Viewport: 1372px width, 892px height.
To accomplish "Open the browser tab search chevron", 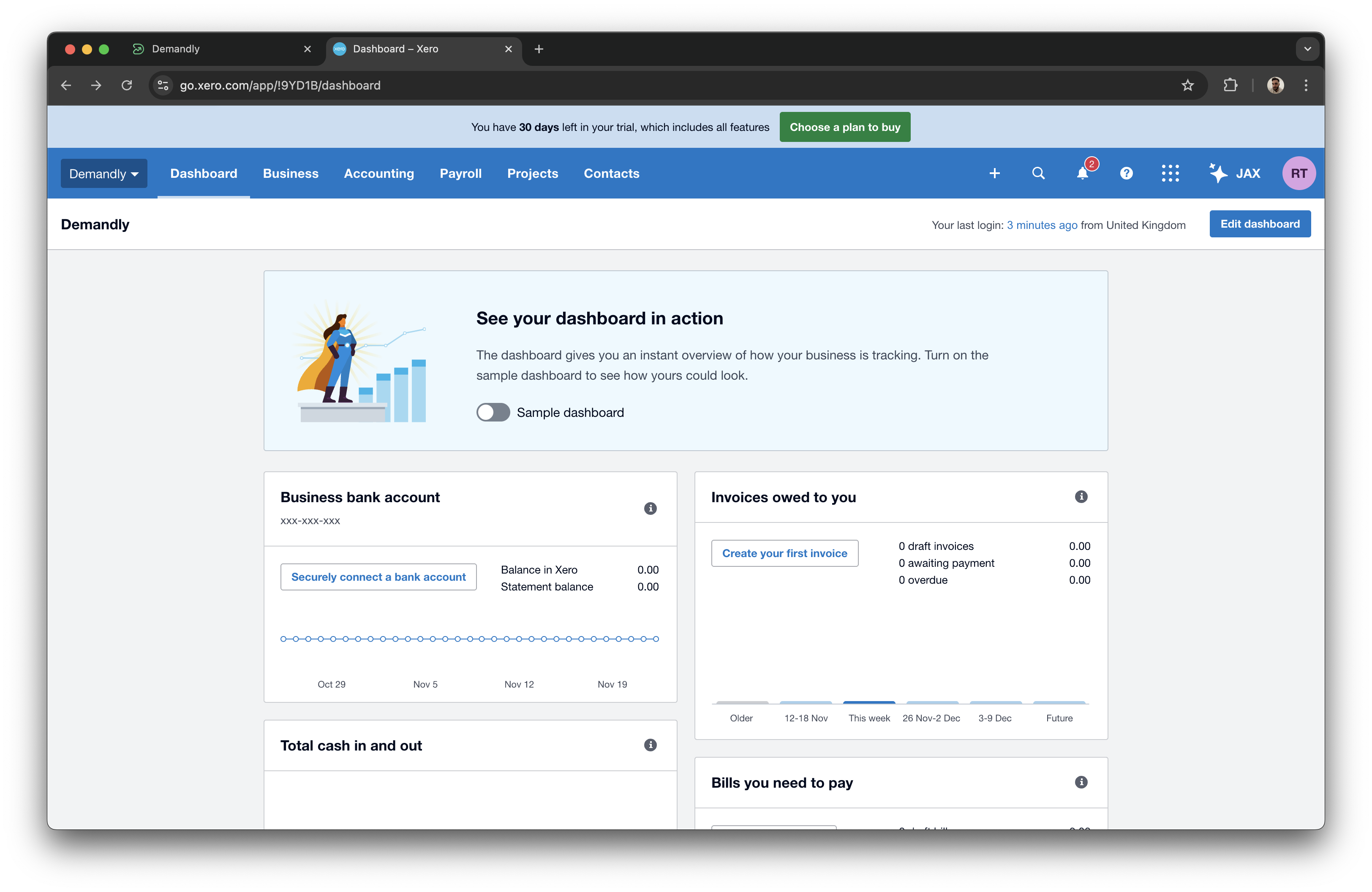I will click(x=1307, y=49).
